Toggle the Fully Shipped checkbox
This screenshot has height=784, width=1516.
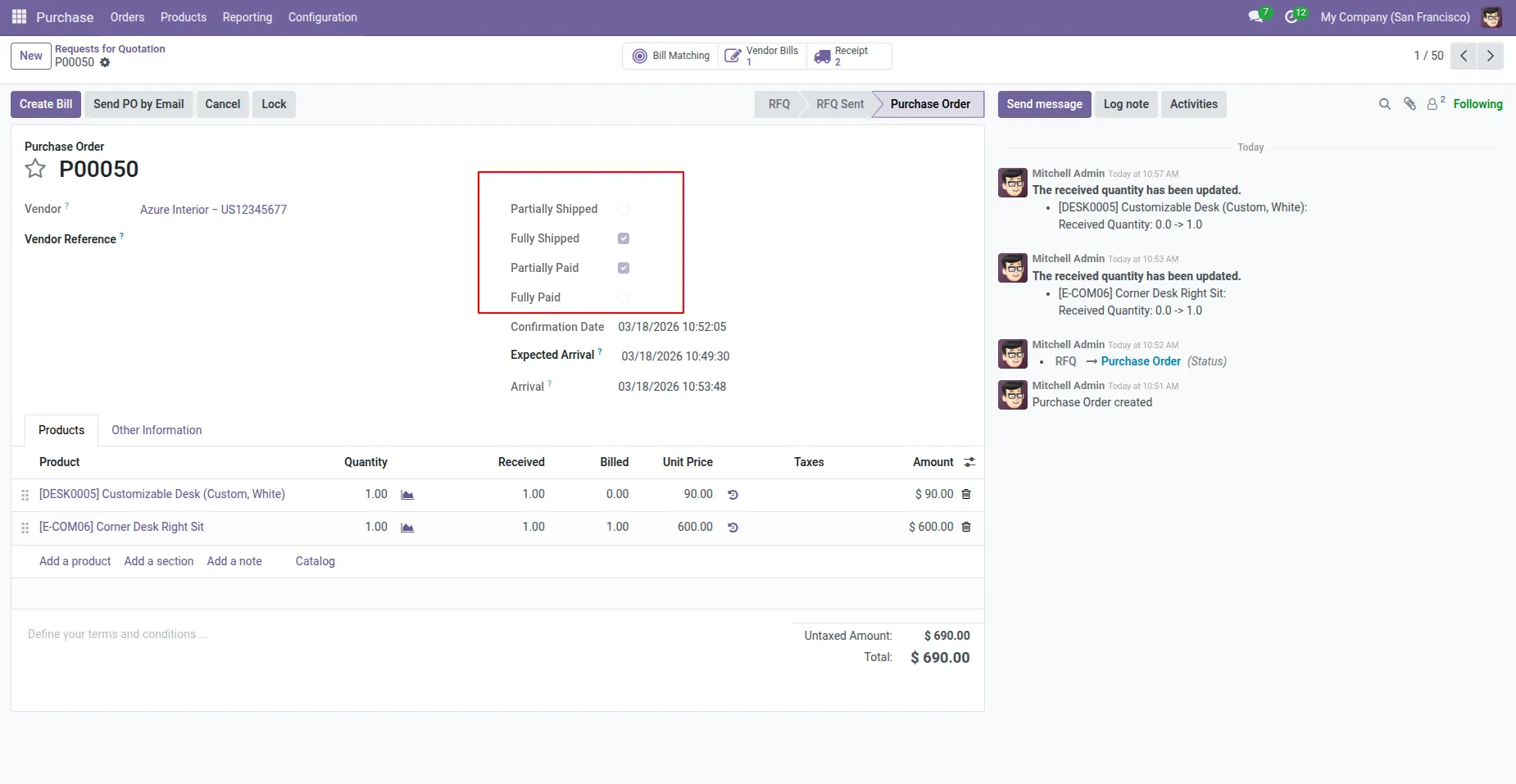(x=624, y=238)
